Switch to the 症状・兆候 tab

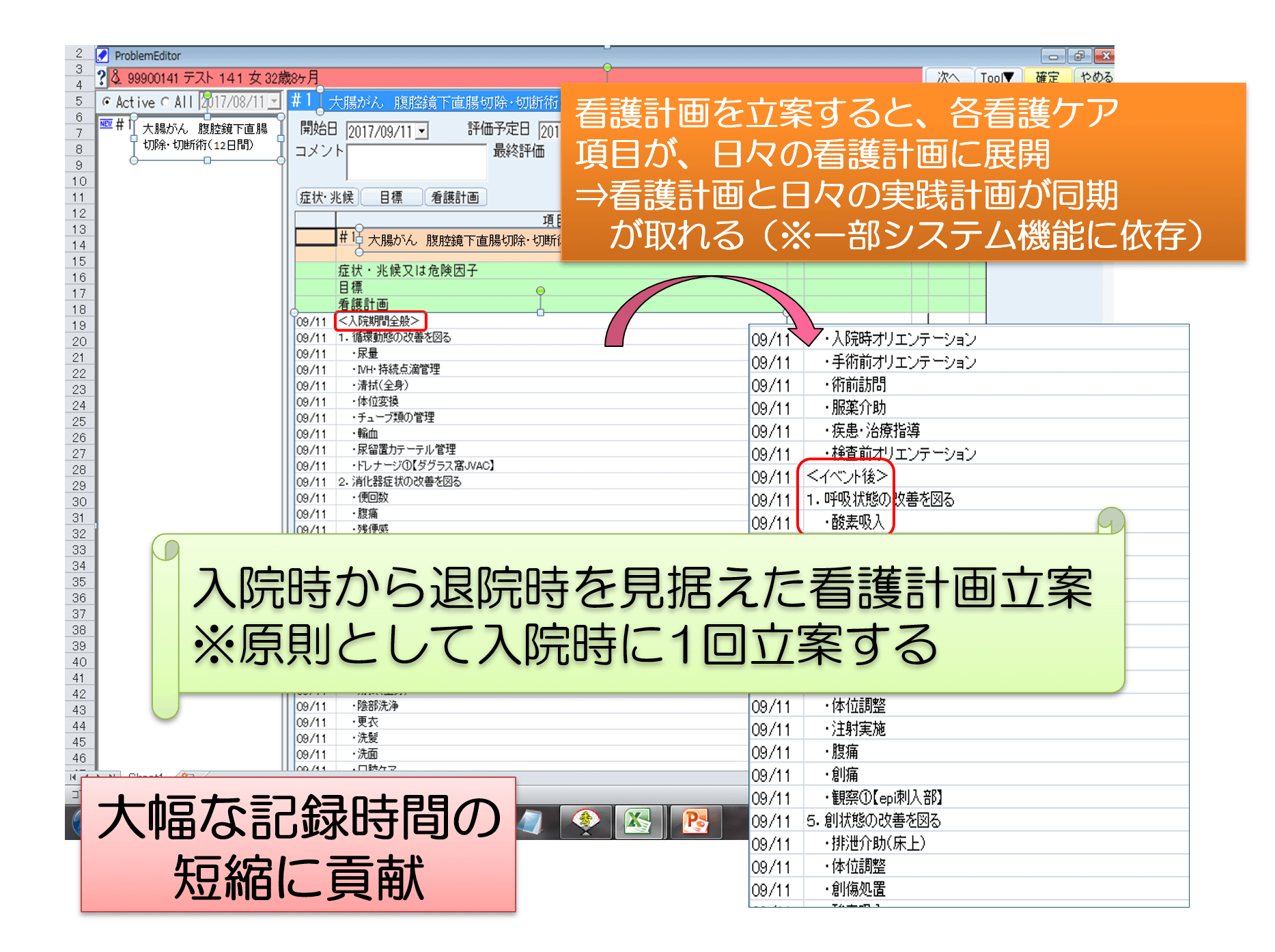(327, 197)
